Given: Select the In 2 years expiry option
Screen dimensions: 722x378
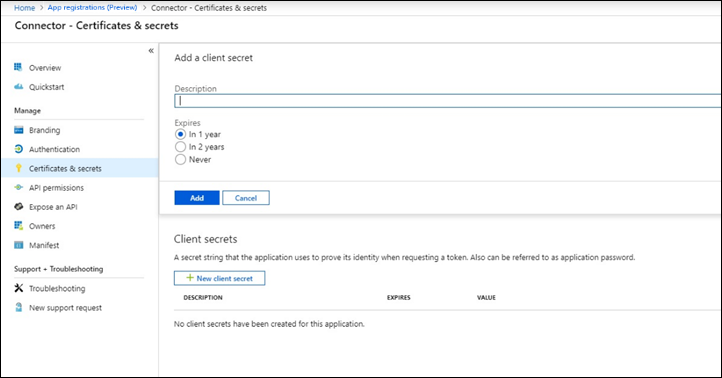Looking at the screenshot, I should point(180,147).
